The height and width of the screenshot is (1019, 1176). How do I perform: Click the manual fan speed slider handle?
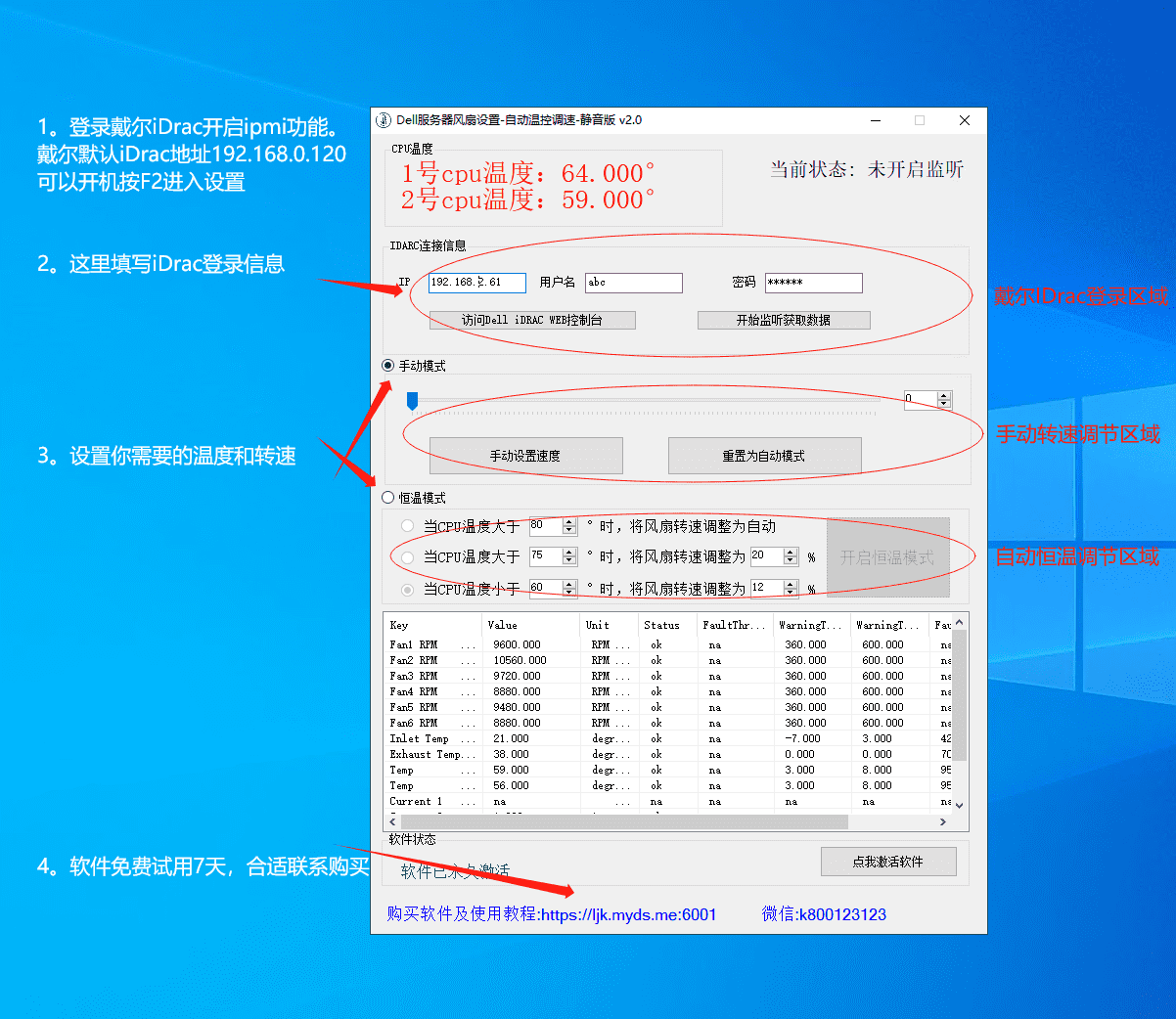coord(414,399)
